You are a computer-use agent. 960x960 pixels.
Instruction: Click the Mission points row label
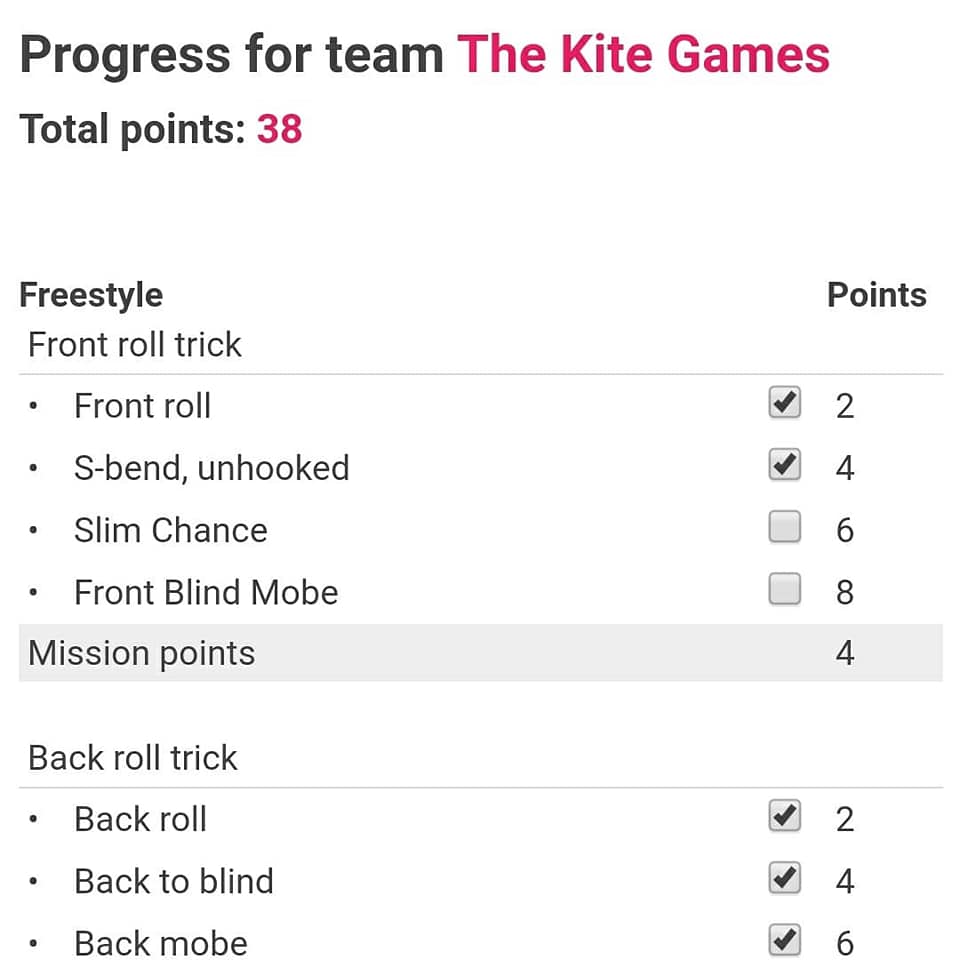[x=141, y=653]
